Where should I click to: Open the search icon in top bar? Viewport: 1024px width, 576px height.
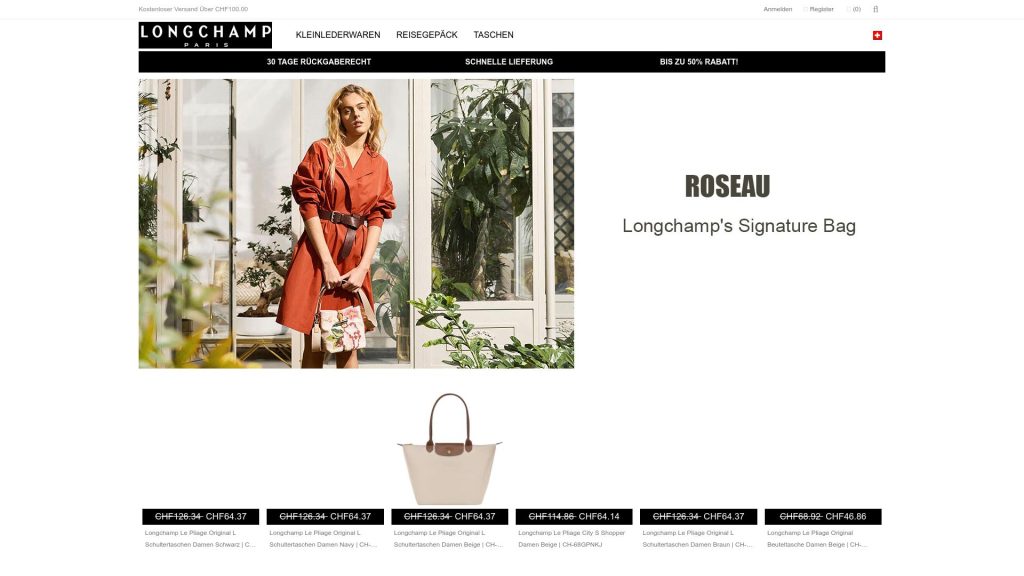(875, 9)
